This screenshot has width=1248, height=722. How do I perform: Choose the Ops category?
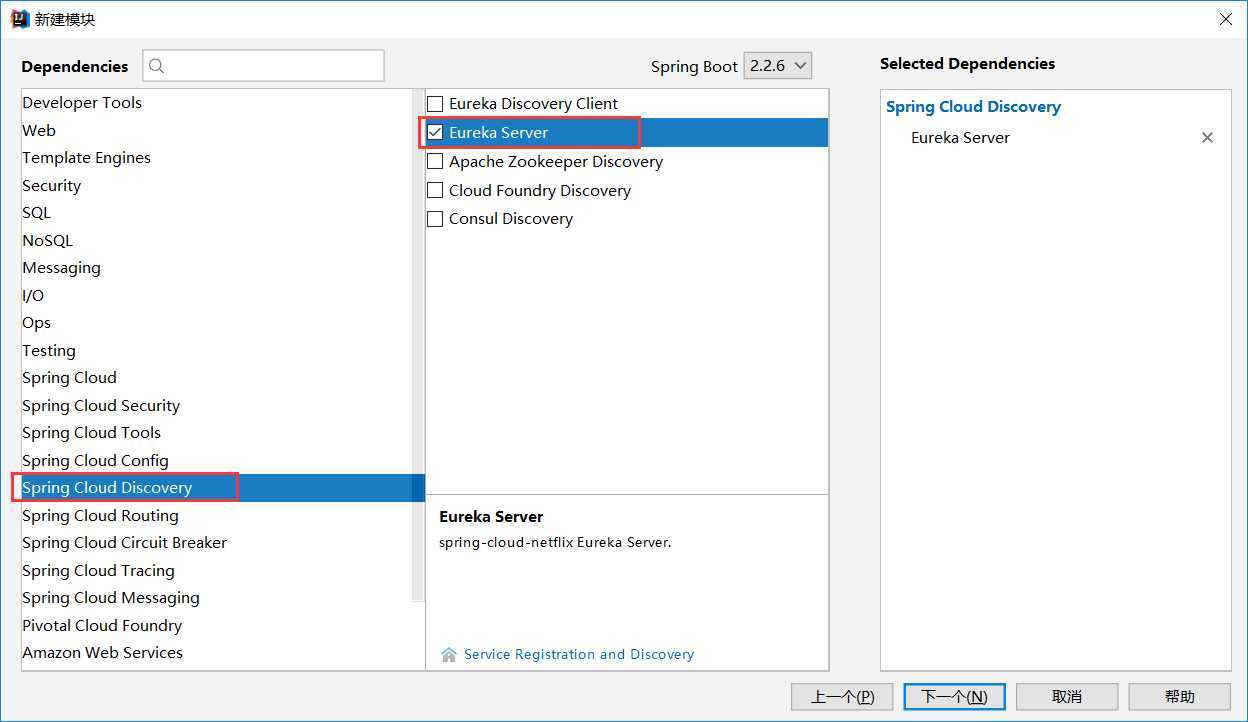tap(36, 323)
